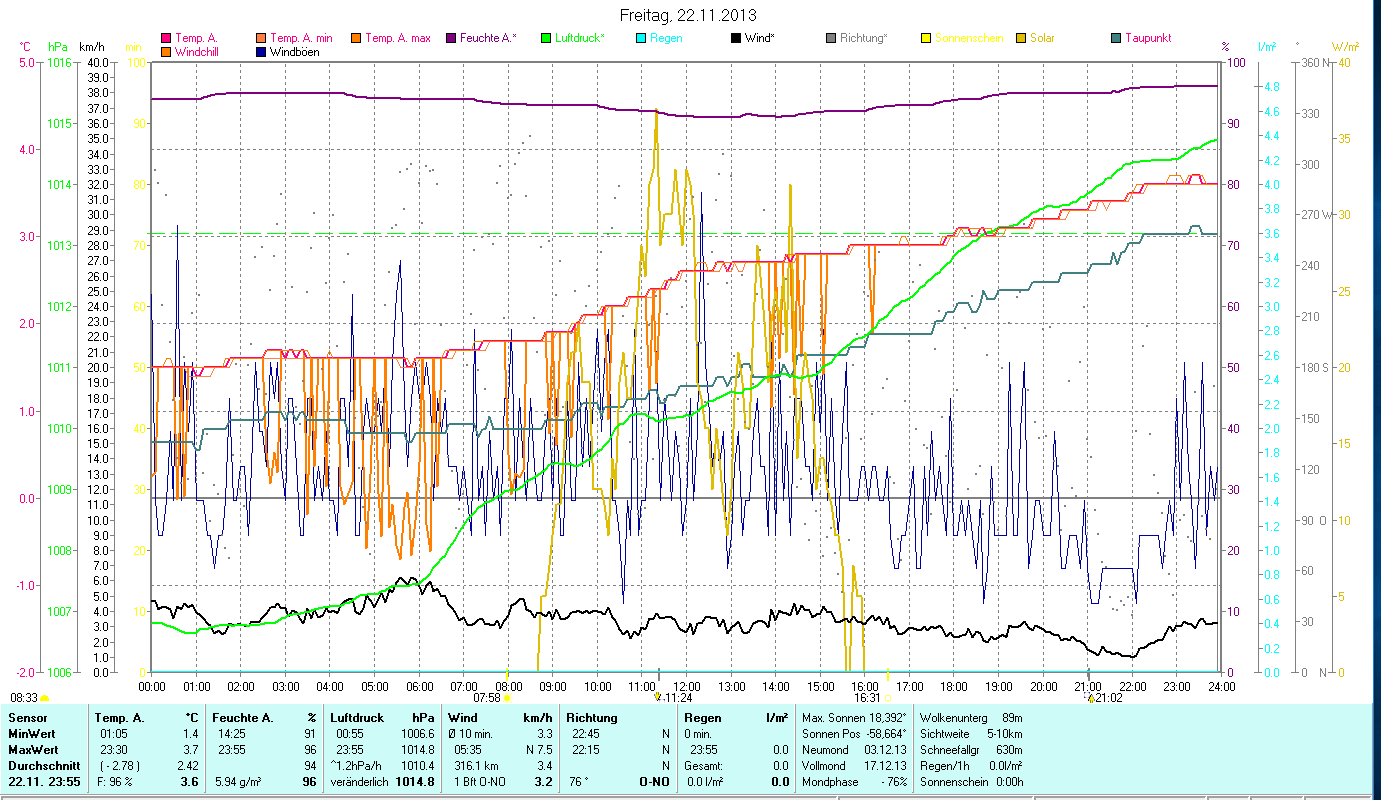The height and width of the screenshot is (800, 1381).
Task: Click the black Wind* legend square
Action: [x=735, y=38]
